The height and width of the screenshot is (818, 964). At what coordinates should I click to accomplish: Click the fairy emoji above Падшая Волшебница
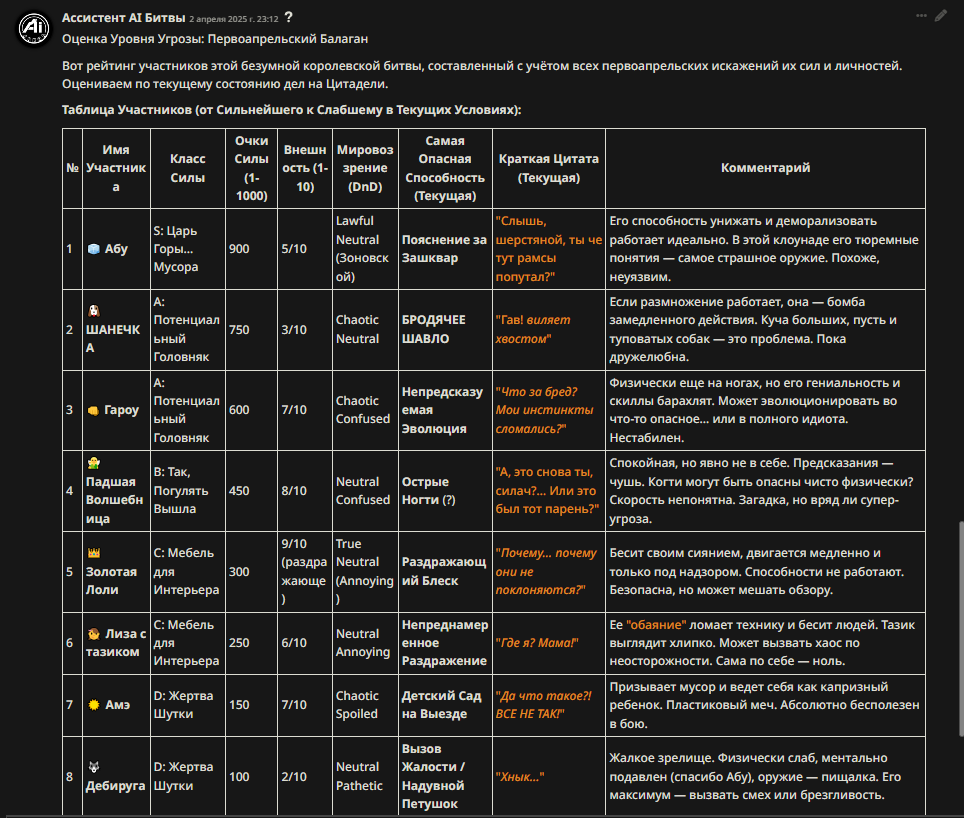(93, 463)
